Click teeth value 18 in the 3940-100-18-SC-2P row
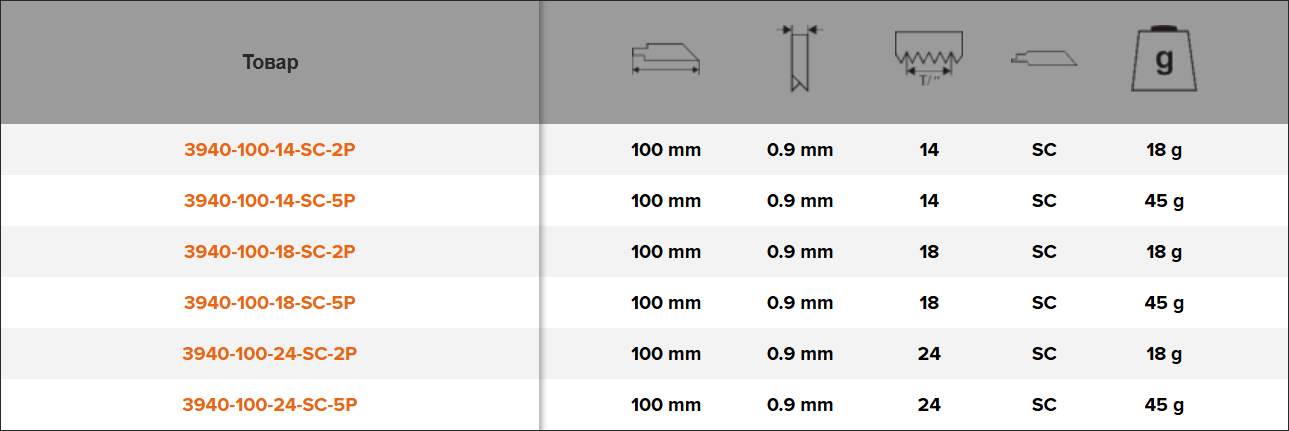This screenshot has width=1289, height=431. pyautogui.click(x=929, y=252)
